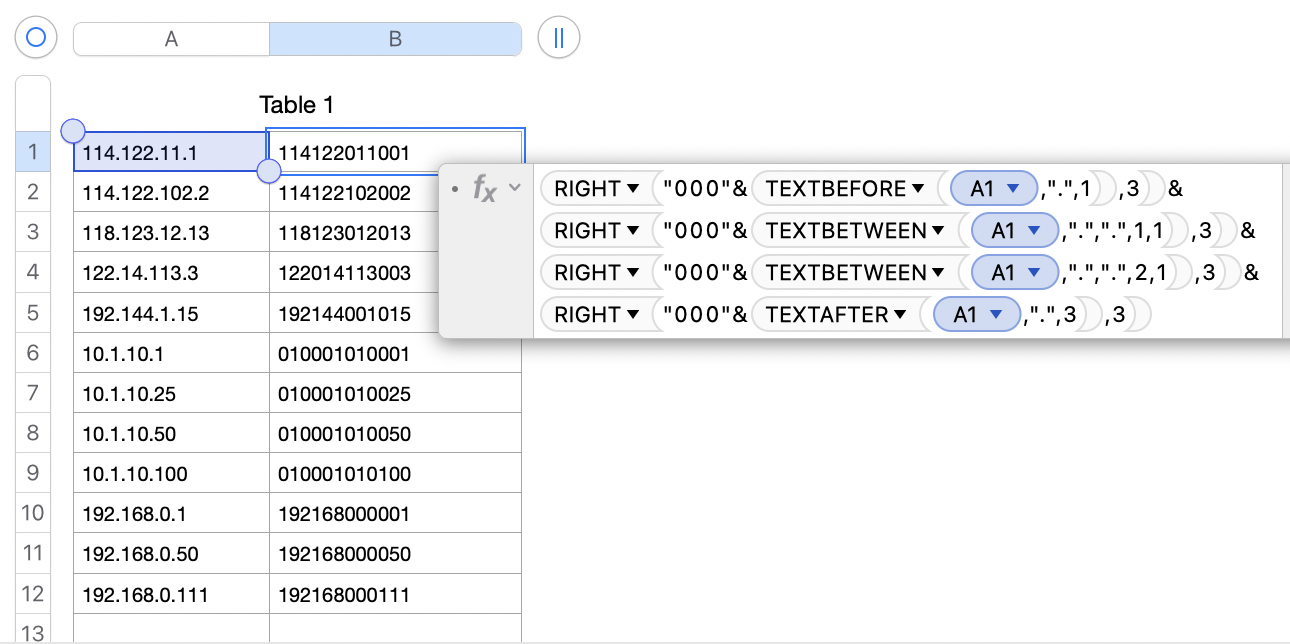Viewport: 1290px width, 644px height.
Task: Open the A1 reference dropdown in the TEXTBEFORE row
Action: click(x=993, y=188)
